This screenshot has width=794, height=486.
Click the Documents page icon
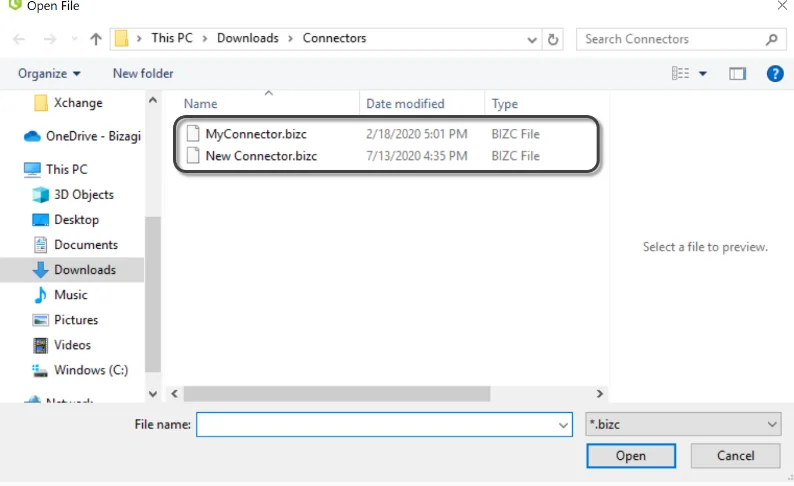pos(41,245)
